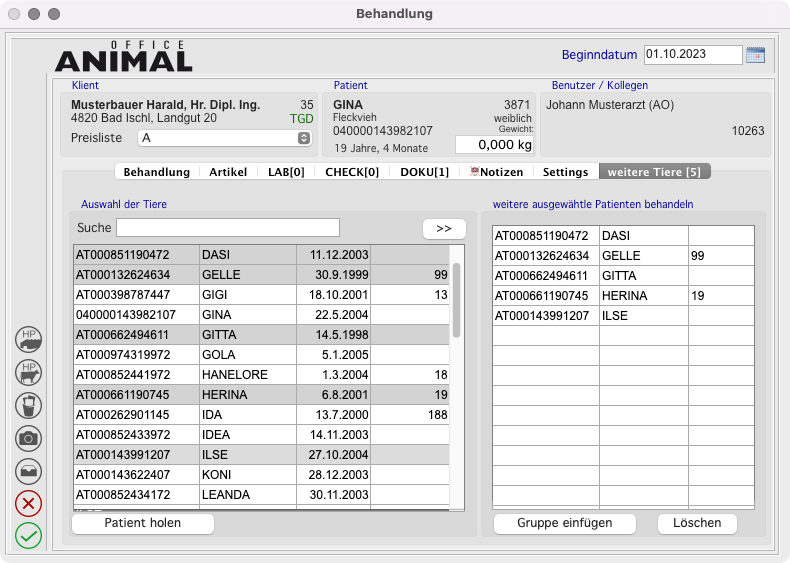Click the HP pig icon in sidebar
This screenshot has height=563, width=790.
point(29,340)
